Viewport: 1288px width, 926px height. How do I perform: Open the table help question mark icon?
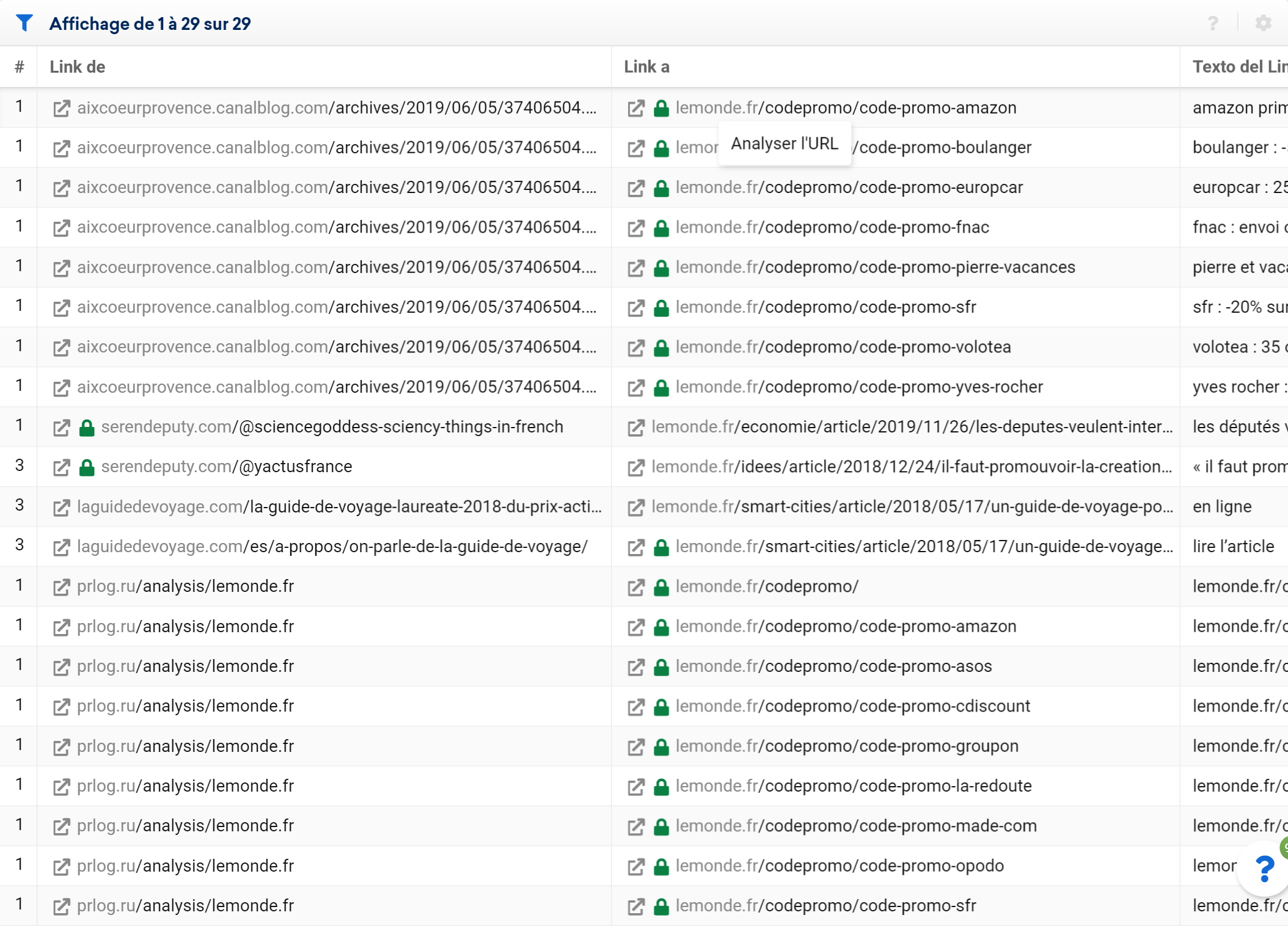point(1213,23)
